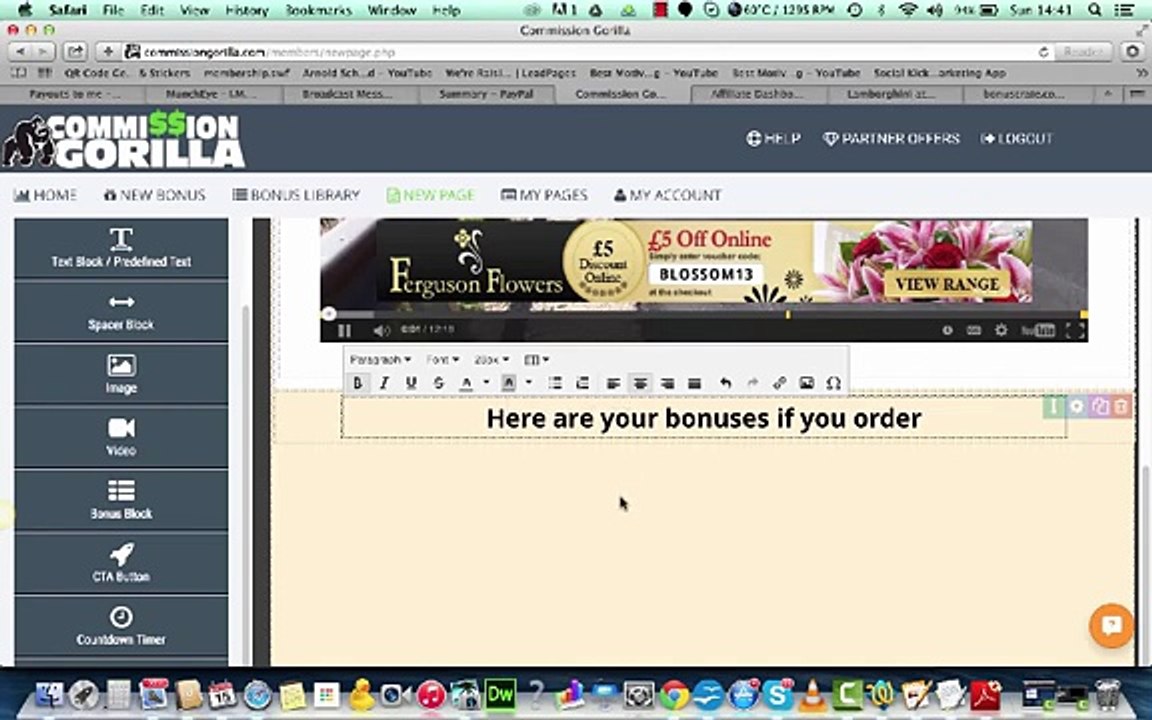Open the BONUS LIBRARY tab
Screen dimensions: 1152x720
(x=296, y=195)
